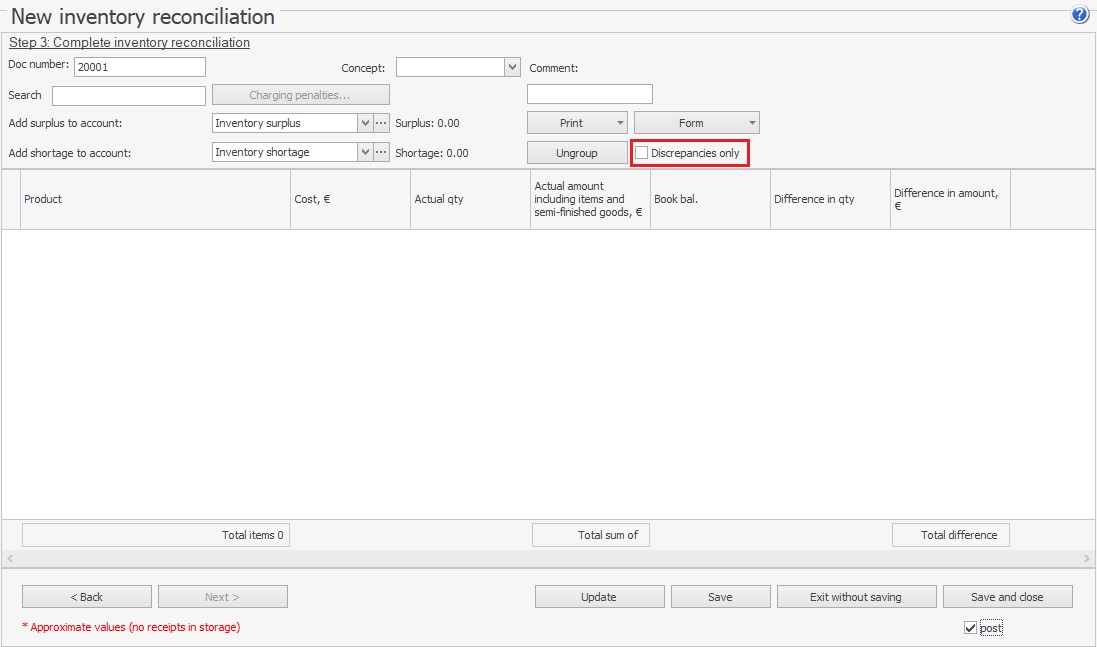The image size is (1097, 647).
Task: Click ellipsis button next to Inventory surplus
Action: click(381, 123)
